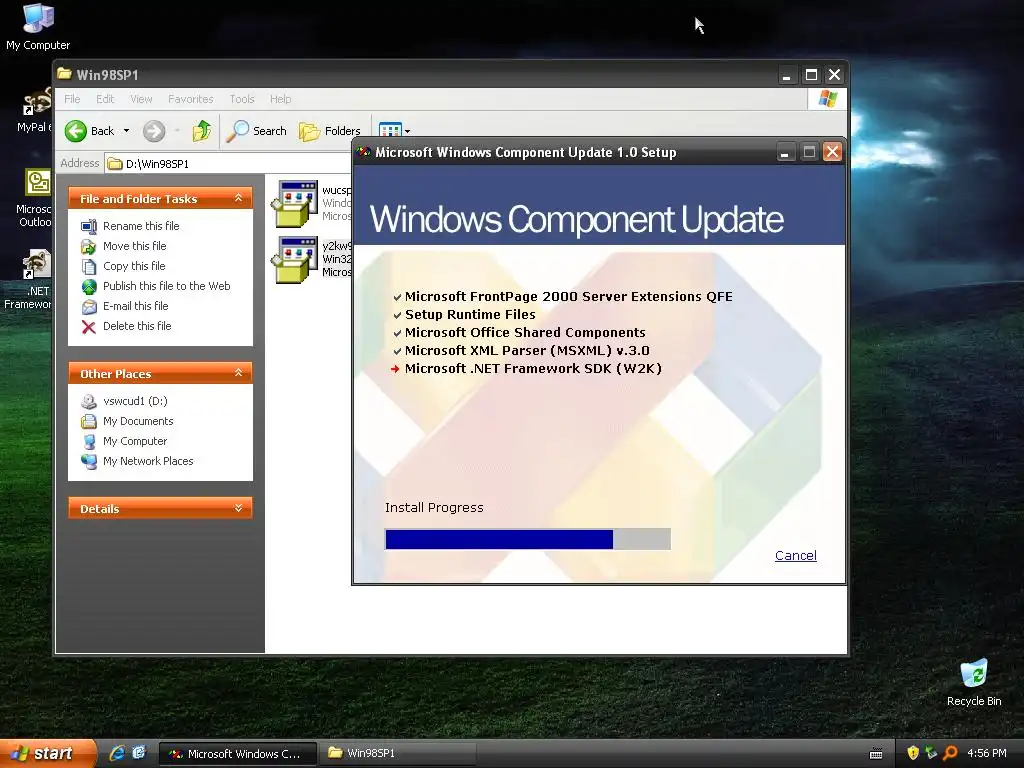
Task: Click the 4:56 PM clock
Action: [x=987, y=753]
